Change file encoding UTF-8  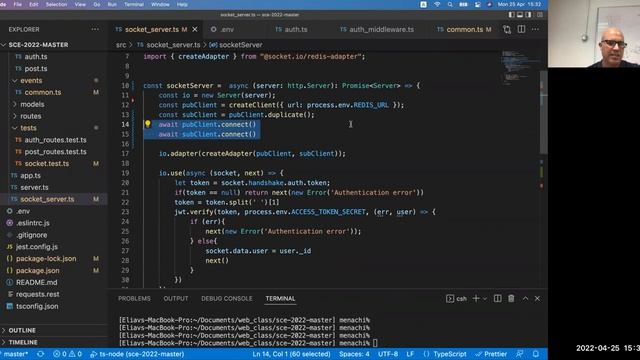(388, 354)
